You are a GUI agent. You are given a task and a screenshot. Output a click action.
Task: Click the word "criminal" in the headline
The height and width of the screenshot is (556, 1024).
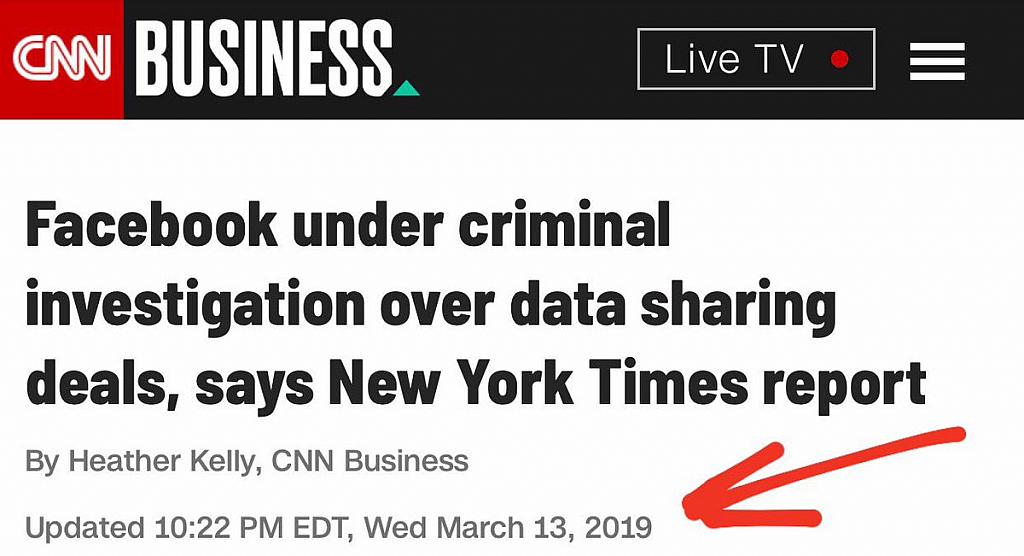pyautogui.click(x=565, y=228)
